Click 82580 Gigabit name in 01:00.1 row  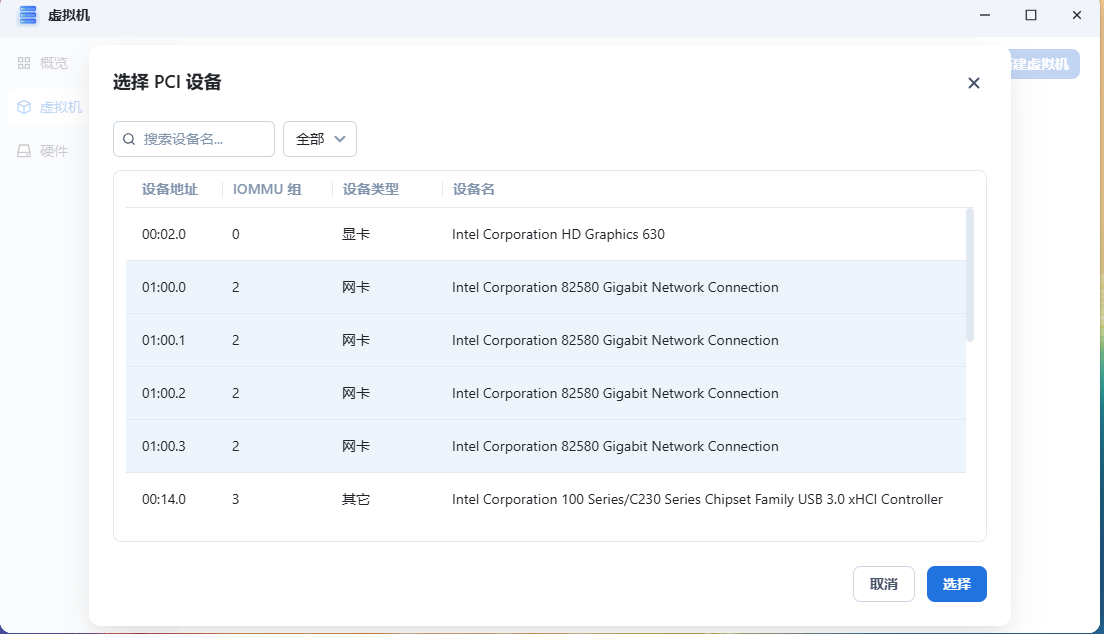pos(615,340)
